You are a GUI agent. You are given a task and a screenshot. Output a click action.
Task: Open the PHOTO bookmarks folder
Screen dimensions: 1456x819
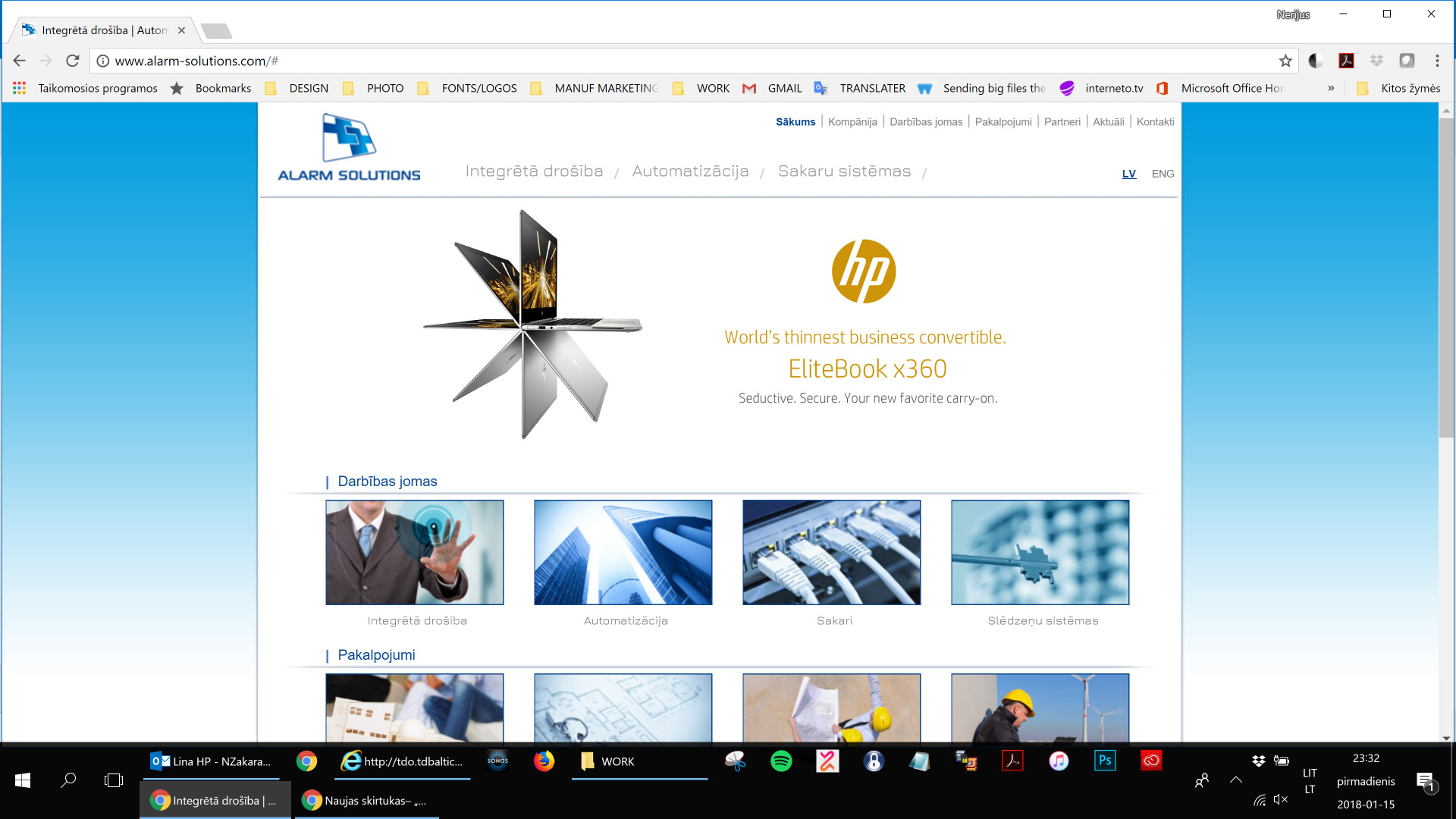tap(373, 88)
